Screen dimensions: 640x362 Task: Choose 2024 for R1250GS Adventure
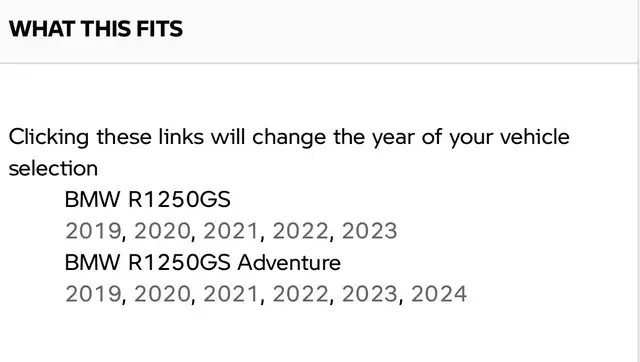(x=439, y=294)
